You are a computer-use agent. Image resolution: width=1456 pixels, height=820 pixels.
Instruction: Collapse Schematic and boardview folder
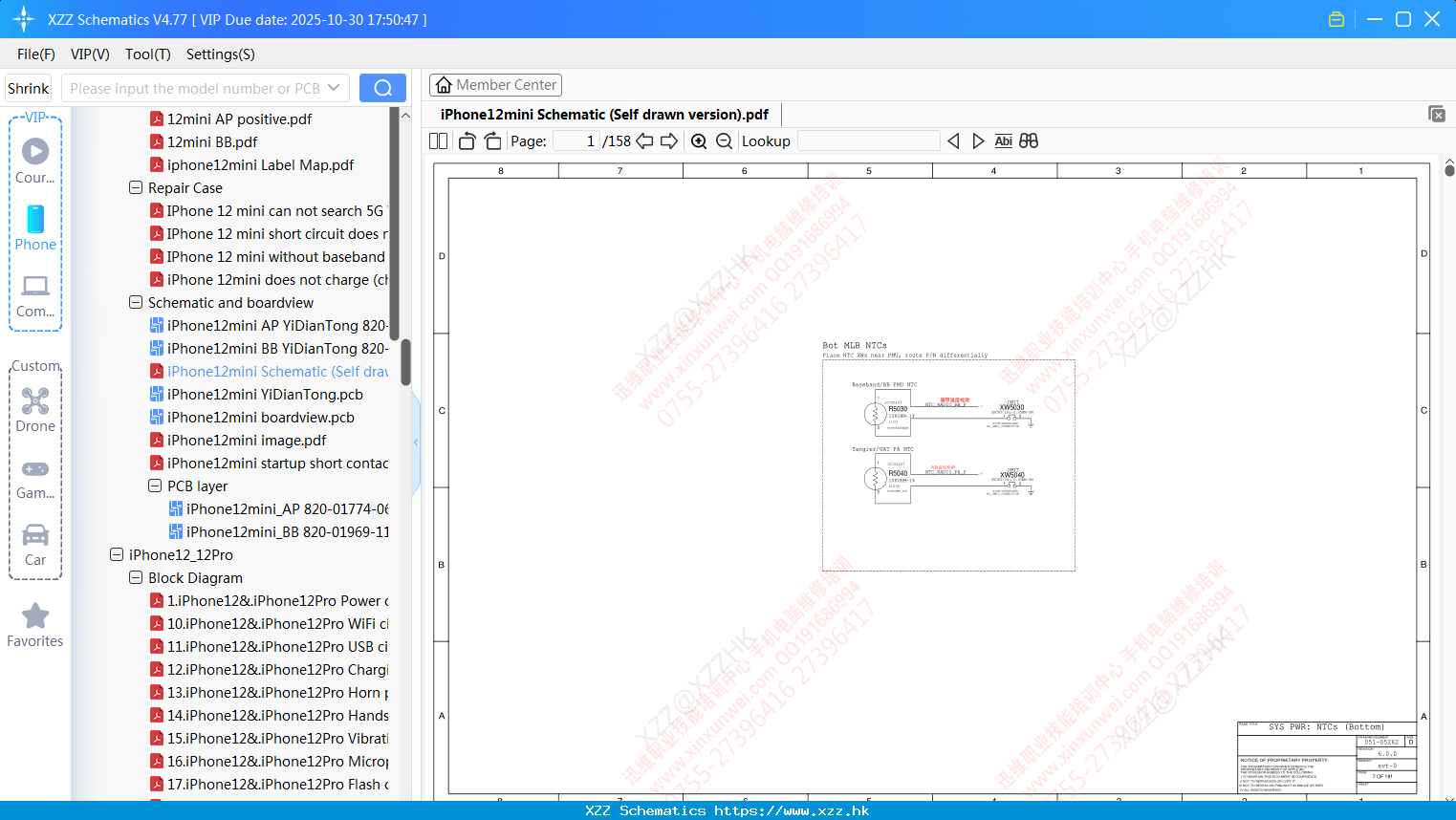[136, 302]
